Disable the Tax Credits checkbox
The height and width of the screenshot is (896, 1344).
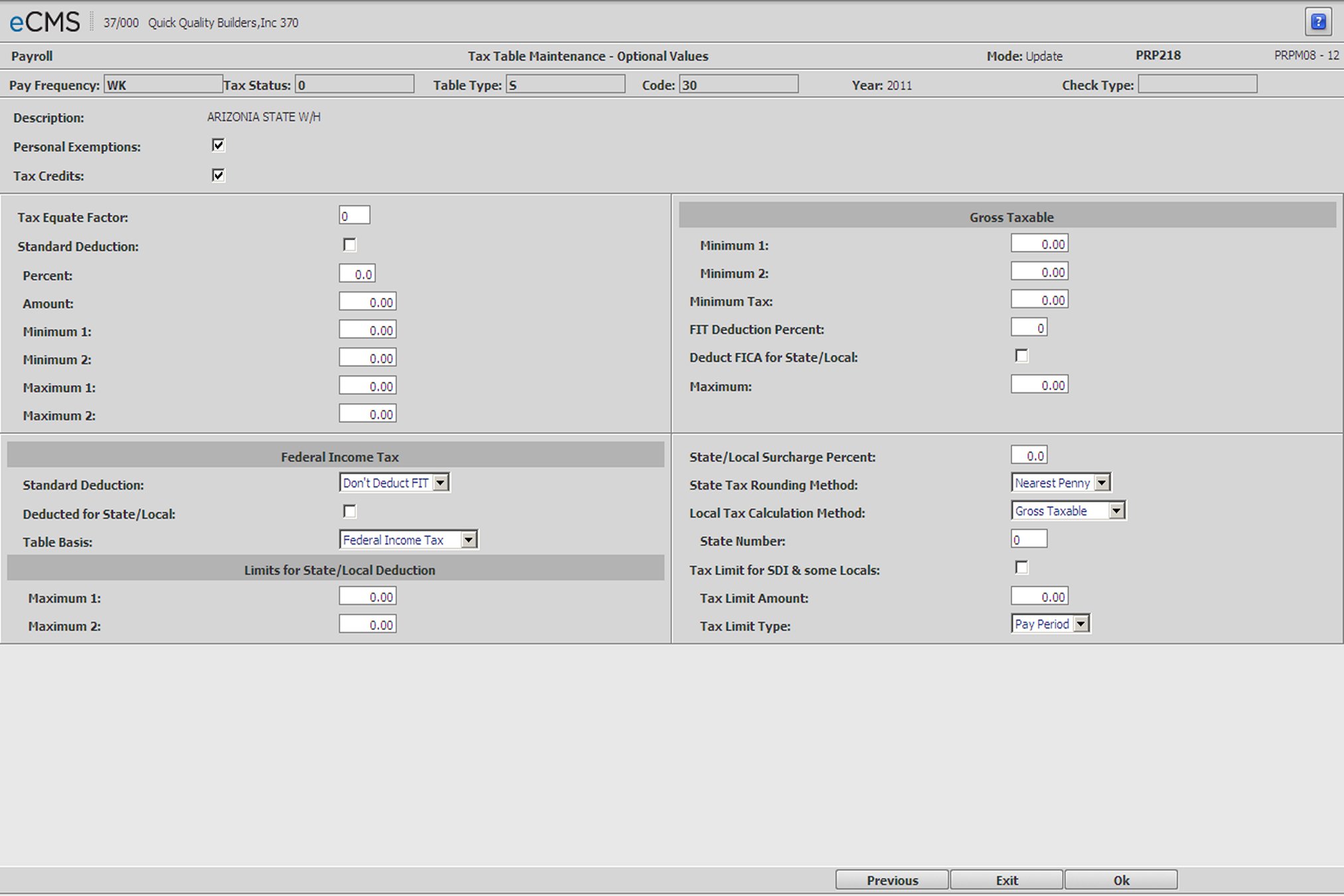pos(218,175)
